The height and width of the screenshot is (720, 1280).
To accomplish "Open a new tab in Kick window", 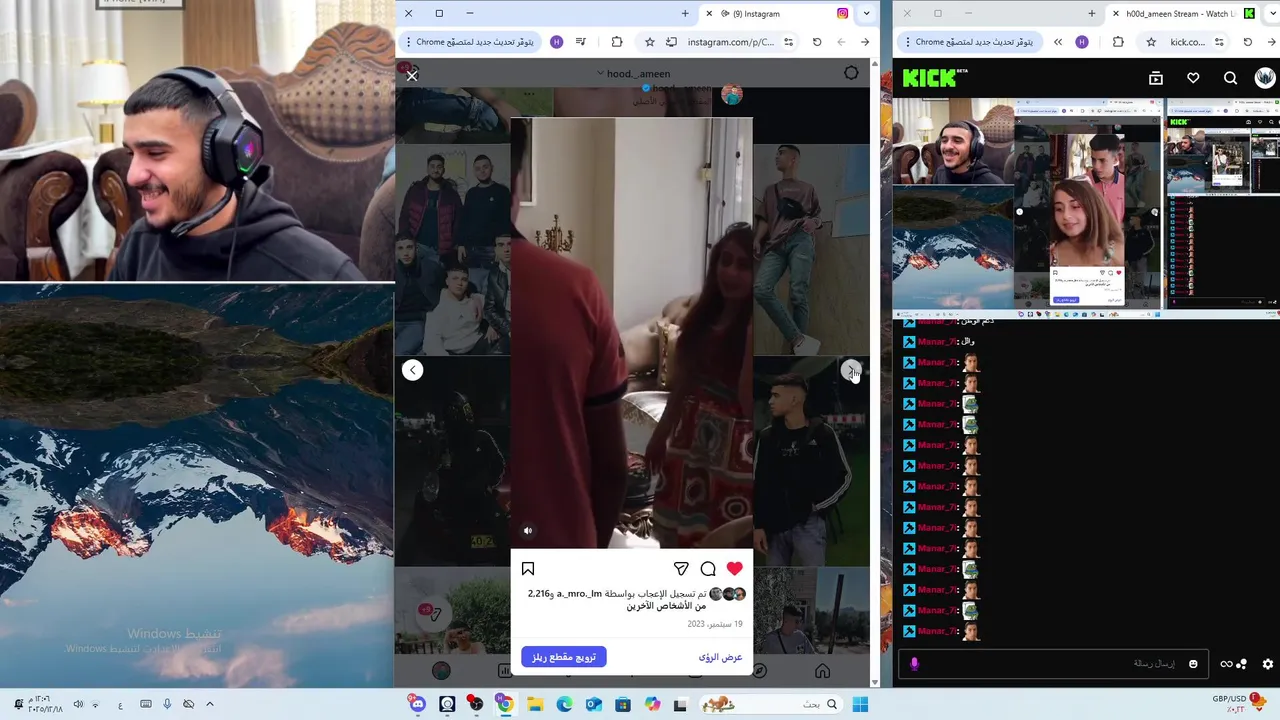I will point(1091,14).
